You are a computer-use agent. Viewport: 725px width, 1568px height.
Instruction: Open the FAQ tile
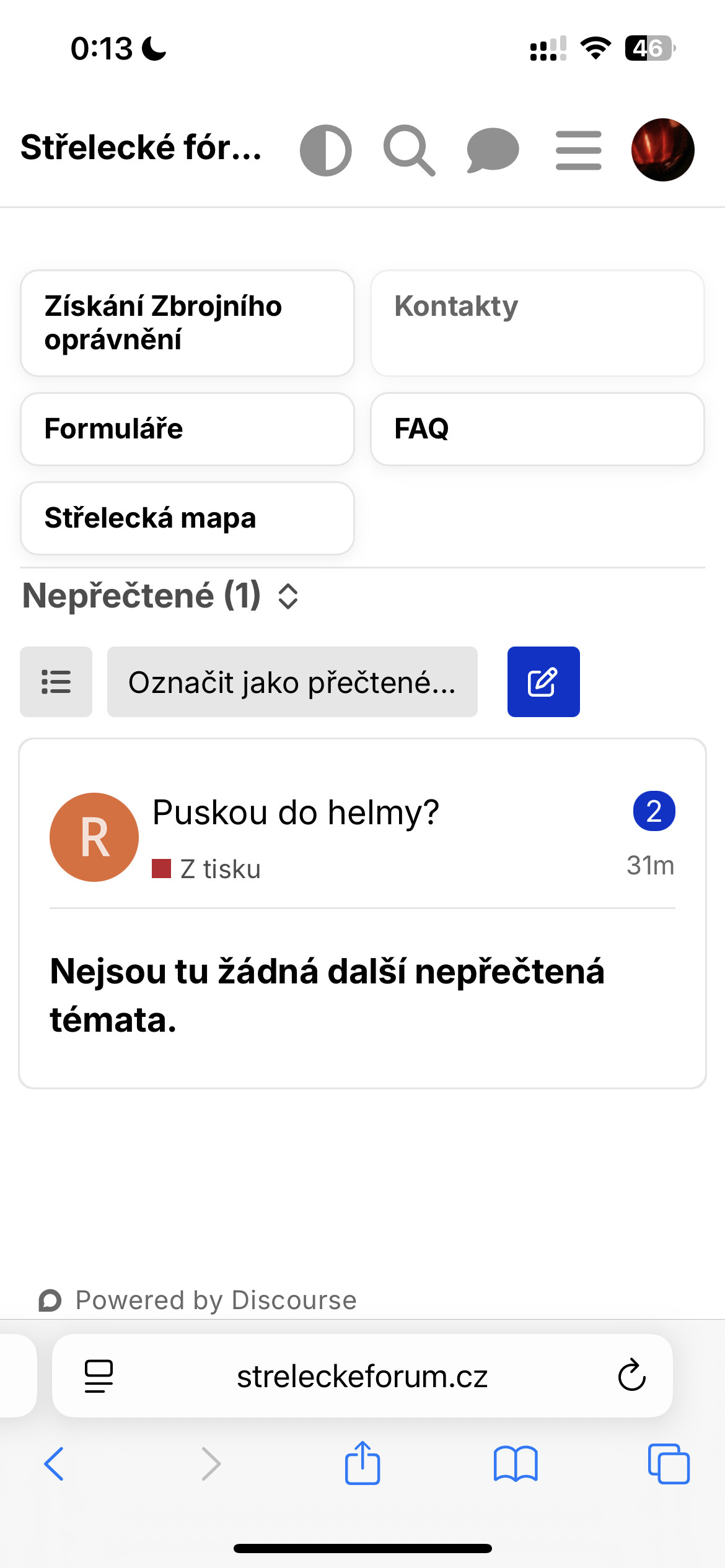click(537, 429)
